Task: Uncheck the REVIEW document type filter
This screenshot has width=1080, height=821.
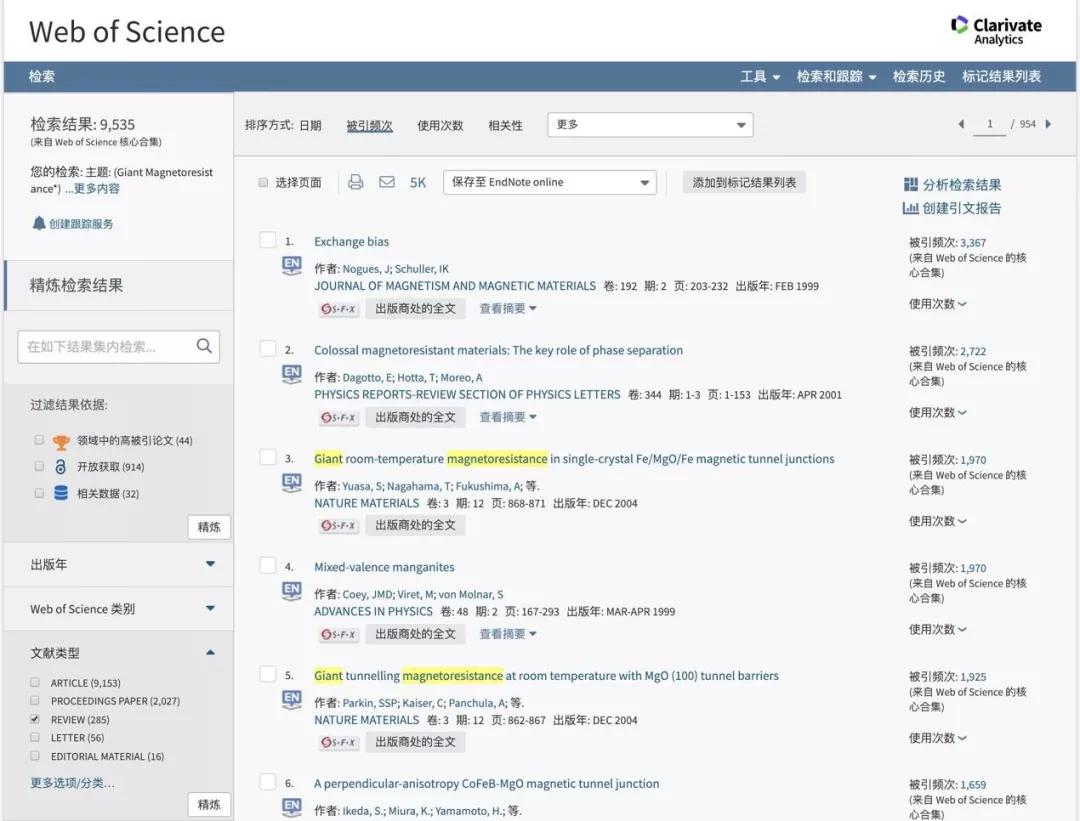Action: 33,718
